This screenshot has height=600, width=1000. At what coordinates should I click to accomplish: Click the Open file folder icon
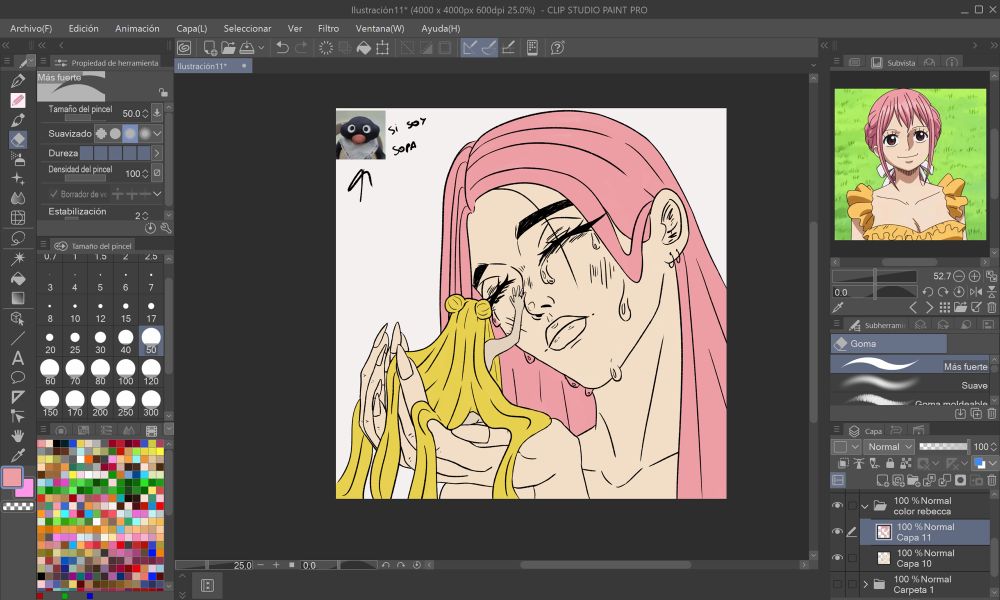tap(228, 48)
